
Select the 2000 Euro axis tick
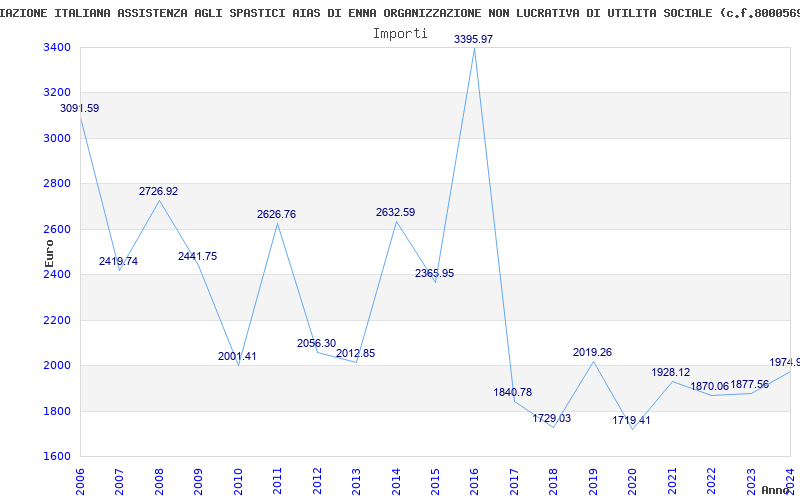[57, 365]
